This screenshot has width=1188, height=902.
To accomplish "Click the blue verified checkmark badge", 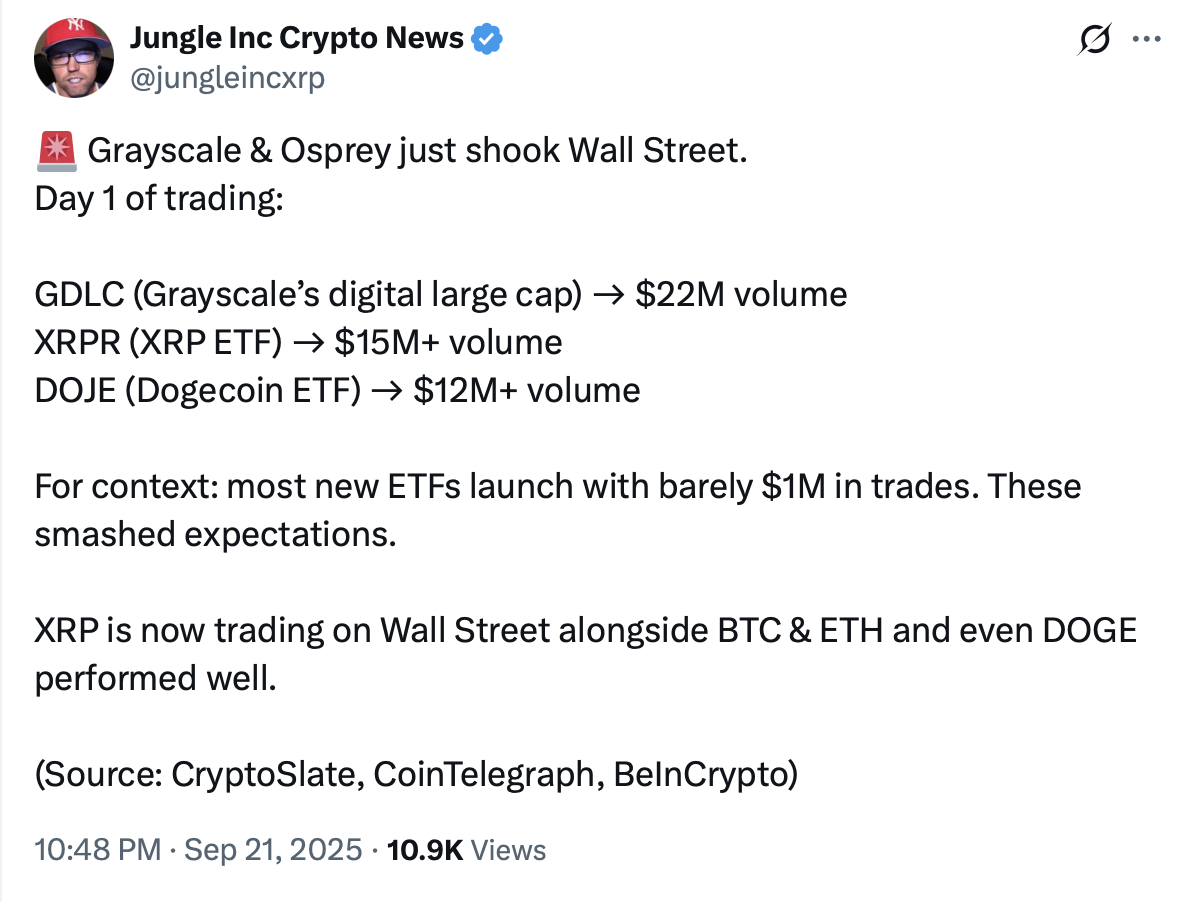I will click(486, 39).
